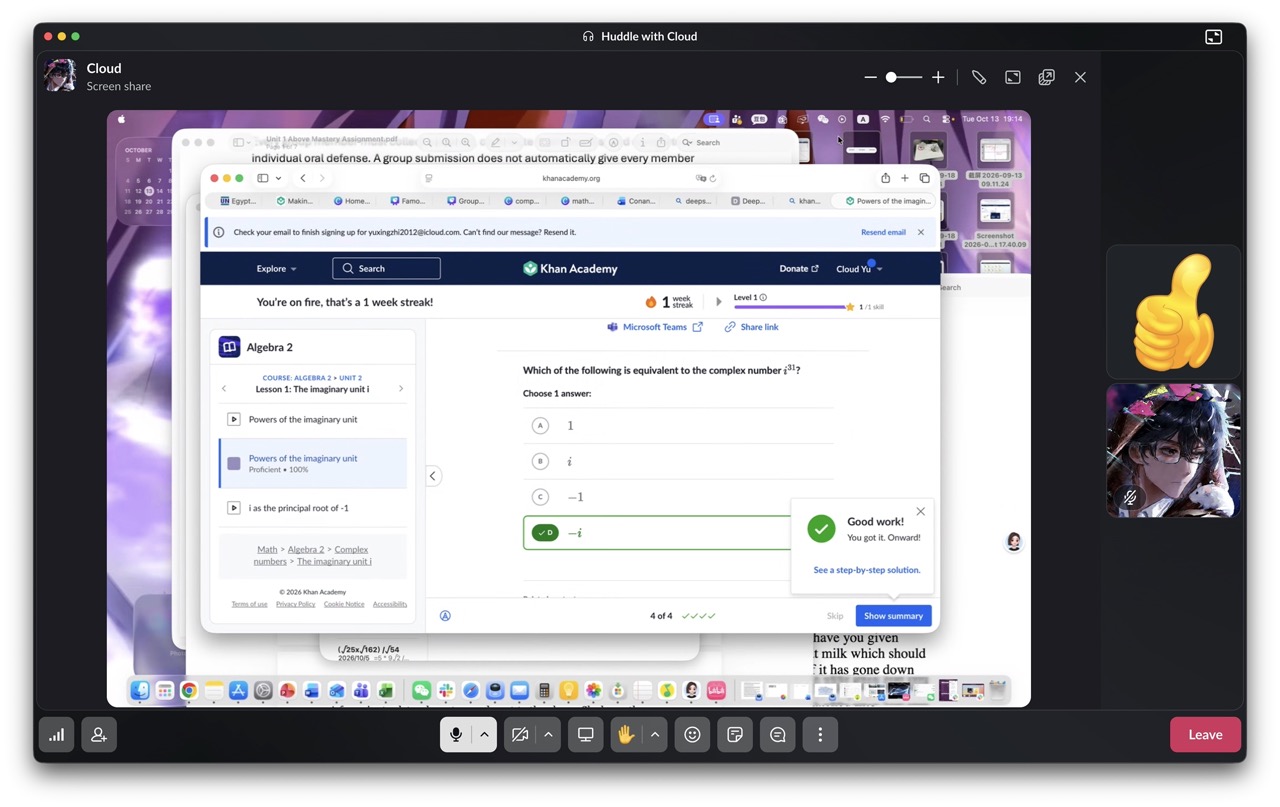Expand microphone options chevron
This screenshot has height=807, width=1280.
tap(484, 735)
